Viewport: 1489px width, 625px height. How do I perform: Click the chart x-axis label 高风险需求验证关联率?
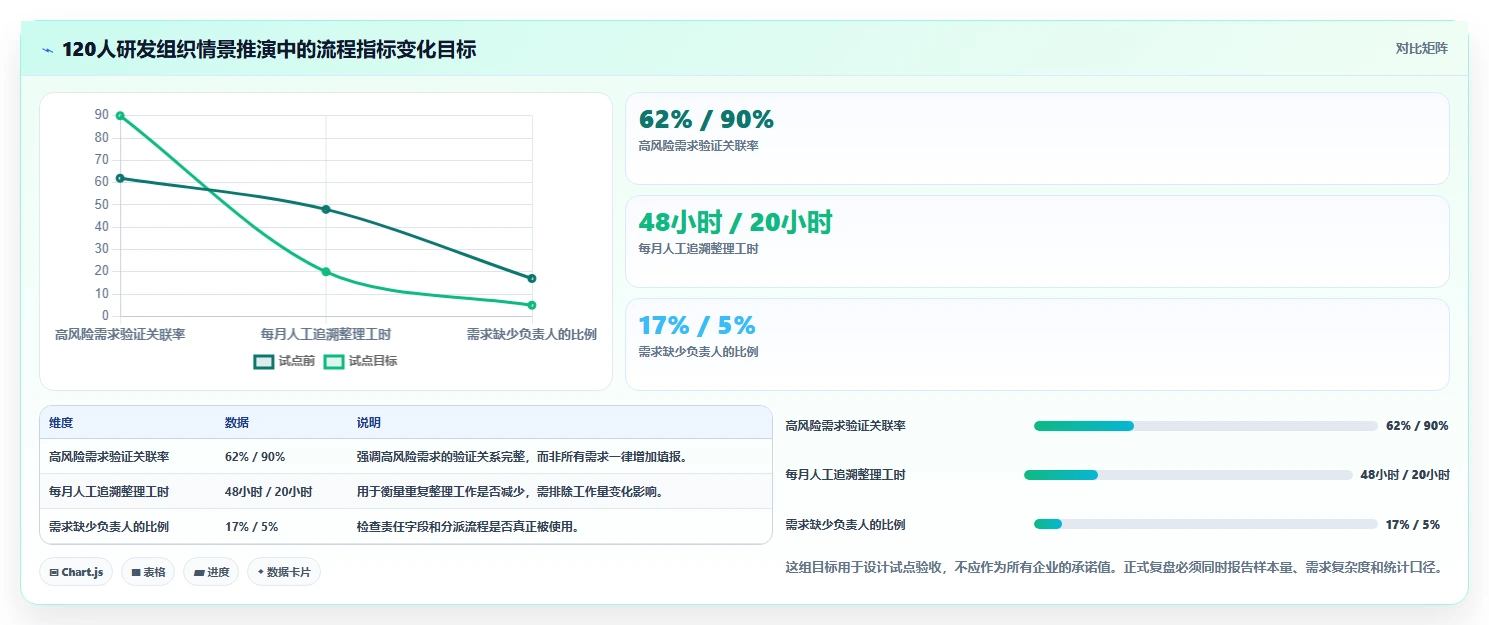(x=120, y=334)
